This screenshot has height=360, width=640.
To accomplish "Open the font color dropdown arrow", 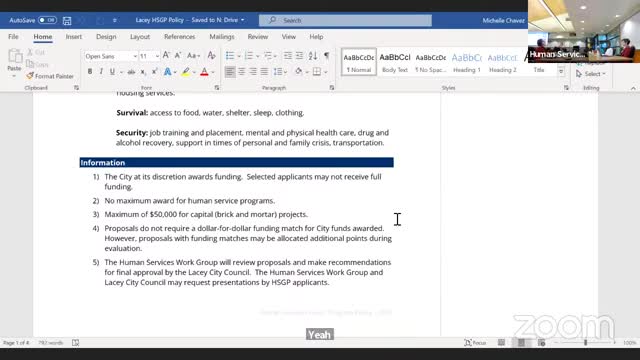I will (x=213, y=73).
